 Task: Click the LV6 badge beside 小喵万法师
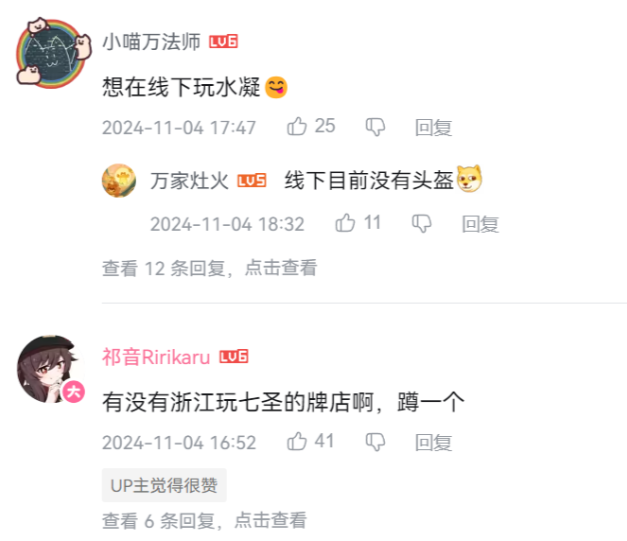[x=224, y=41]
